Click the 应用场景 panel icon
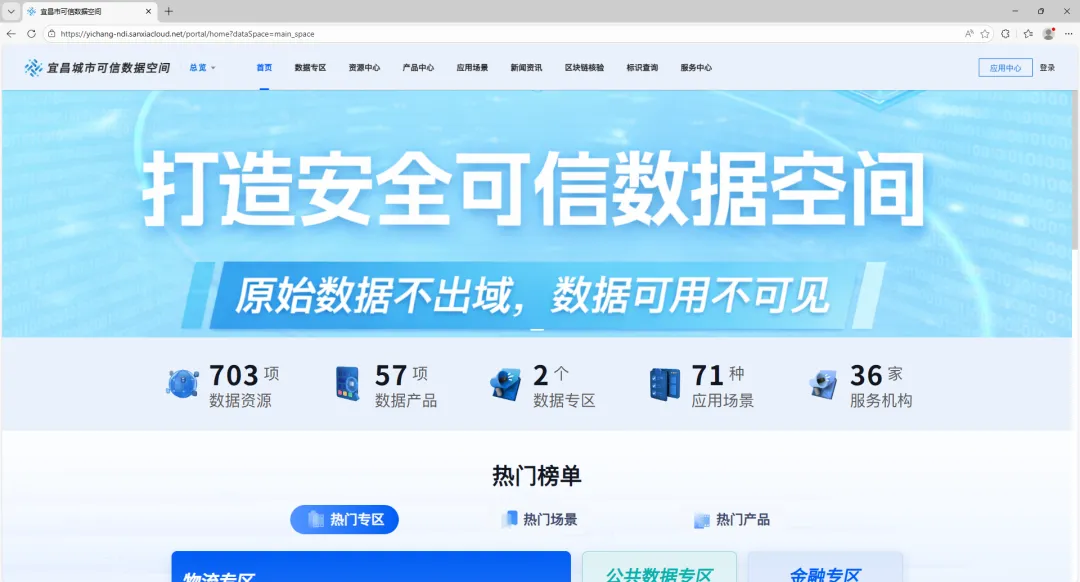Screen dimensions: 1080x582 (x=664, y=383)
